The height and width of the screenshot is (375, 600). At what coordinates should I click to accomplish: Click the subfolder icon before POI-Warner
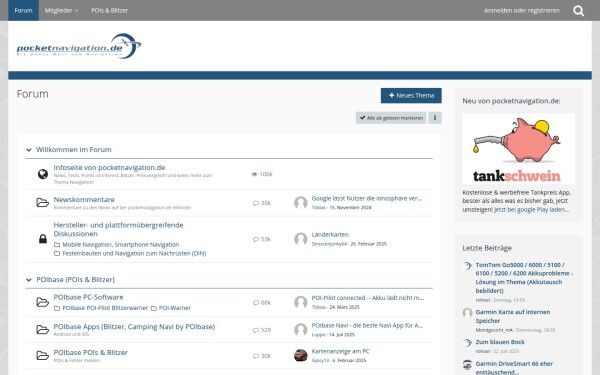(153, 308)
